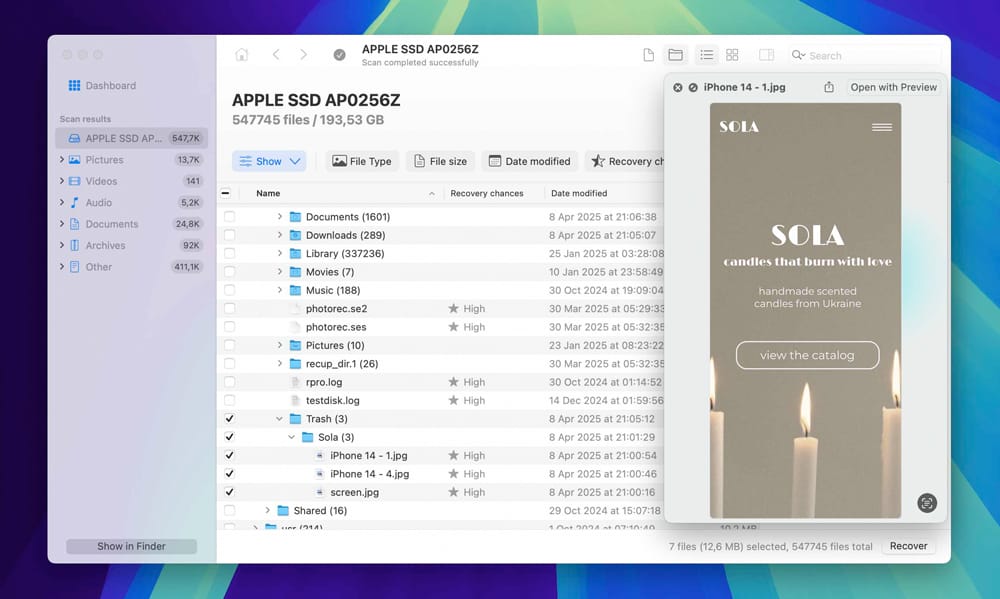Toggle the preview pane layout icon

(x=766, y=55)
